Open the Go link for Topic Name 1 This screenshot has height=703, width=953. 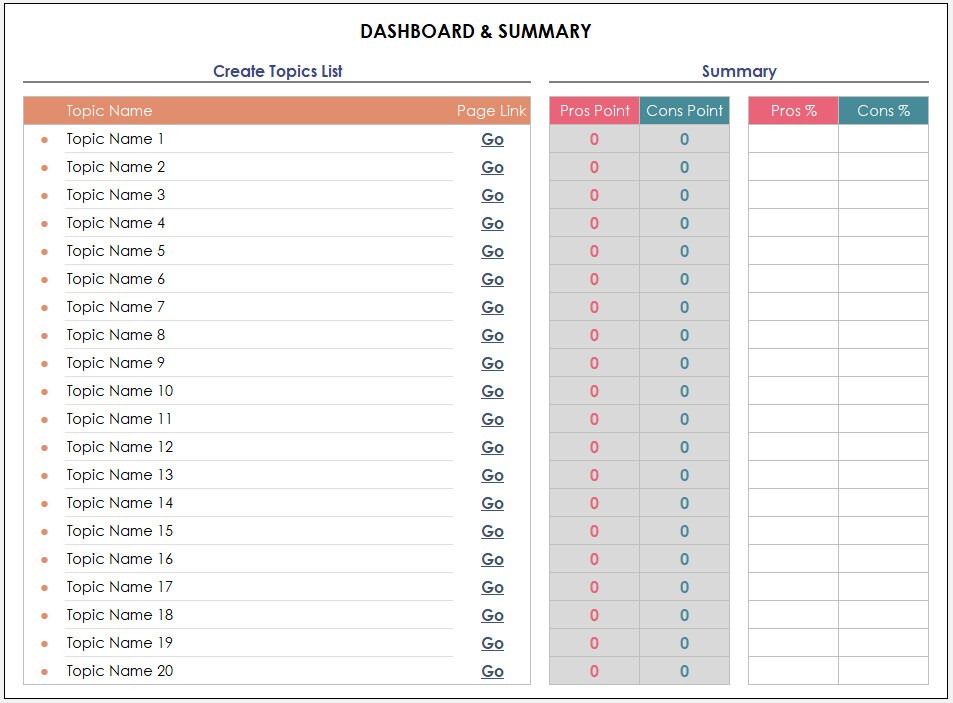point(492,139)
